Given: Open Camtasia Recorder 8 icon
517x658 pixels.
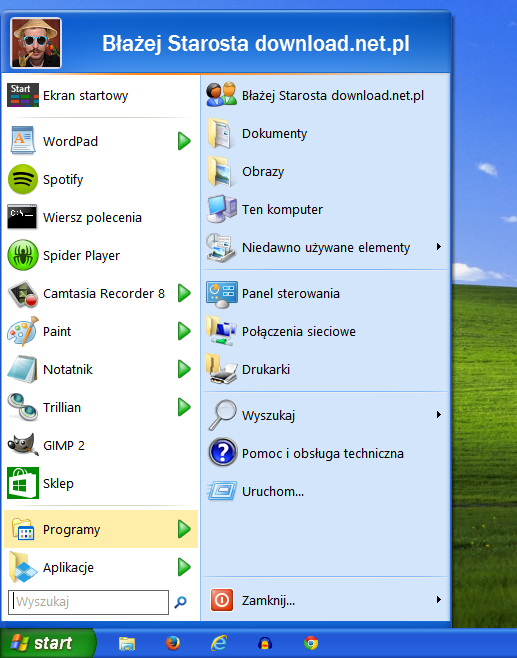Looking at the screenshot, I should point(24,294).
